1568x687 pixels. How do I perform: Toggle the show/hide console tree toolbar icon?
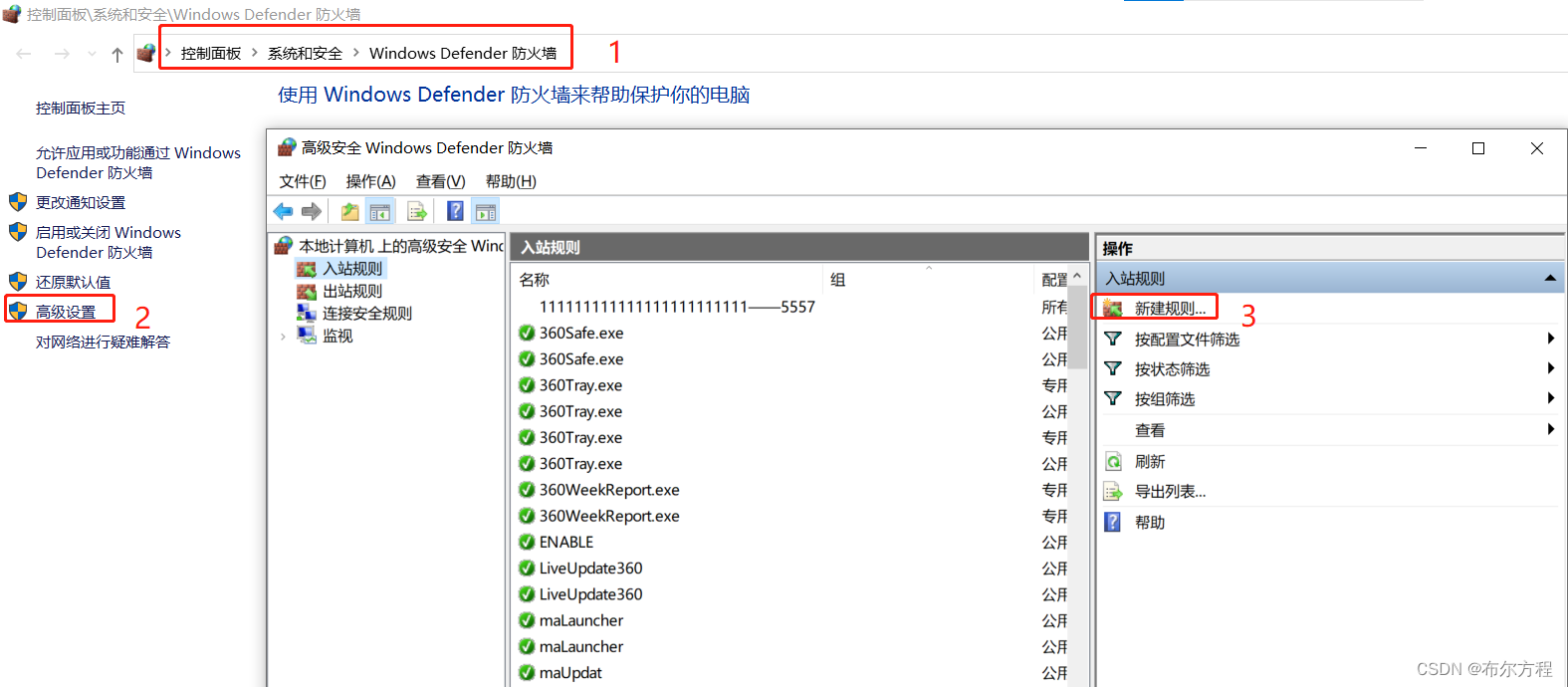[x=380, y=211]
